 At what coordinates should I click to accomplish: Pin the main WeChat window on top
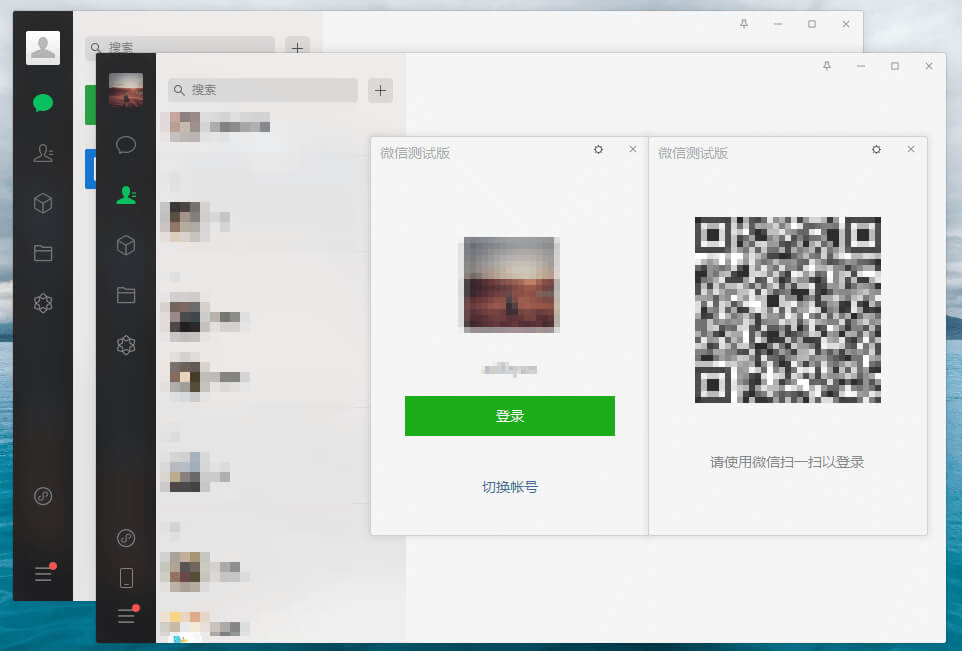743,24
